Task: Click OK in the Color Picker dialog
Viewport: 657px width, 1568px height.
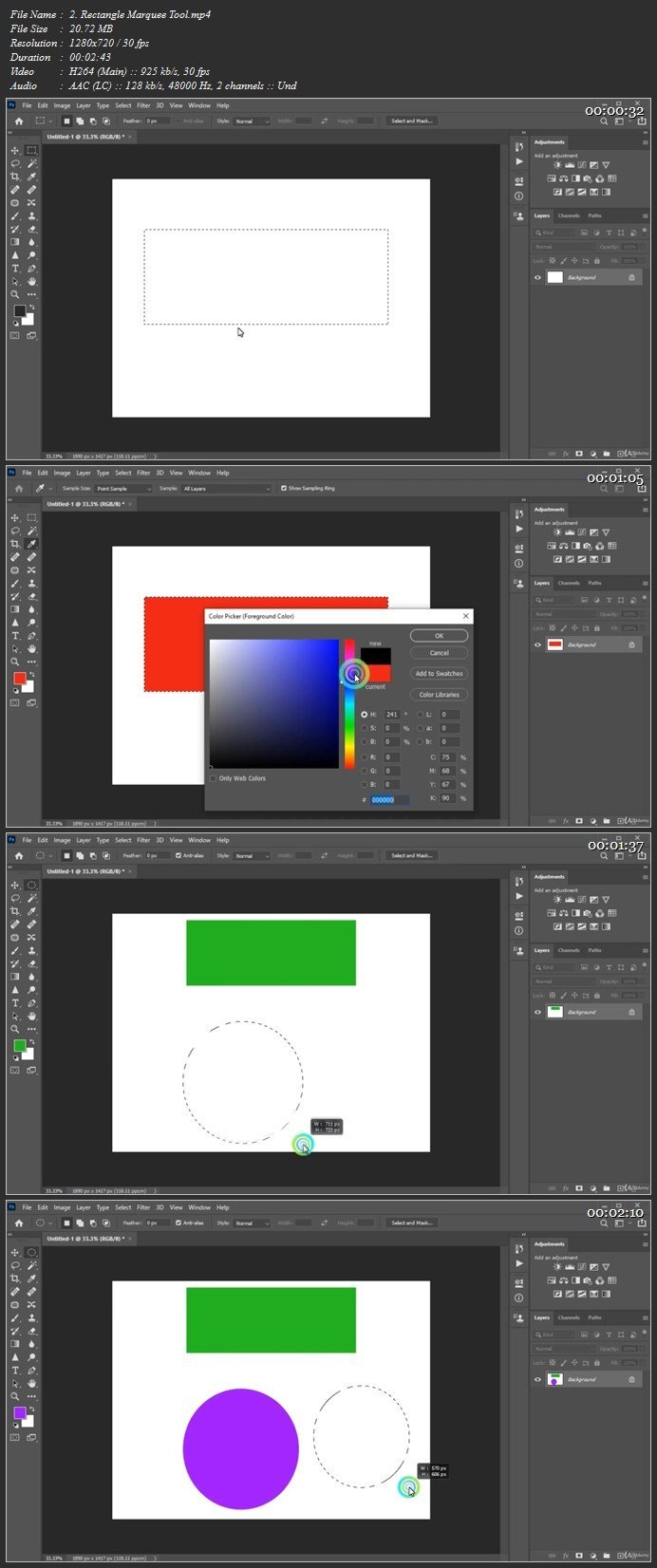Action: (x=439, y=636)
